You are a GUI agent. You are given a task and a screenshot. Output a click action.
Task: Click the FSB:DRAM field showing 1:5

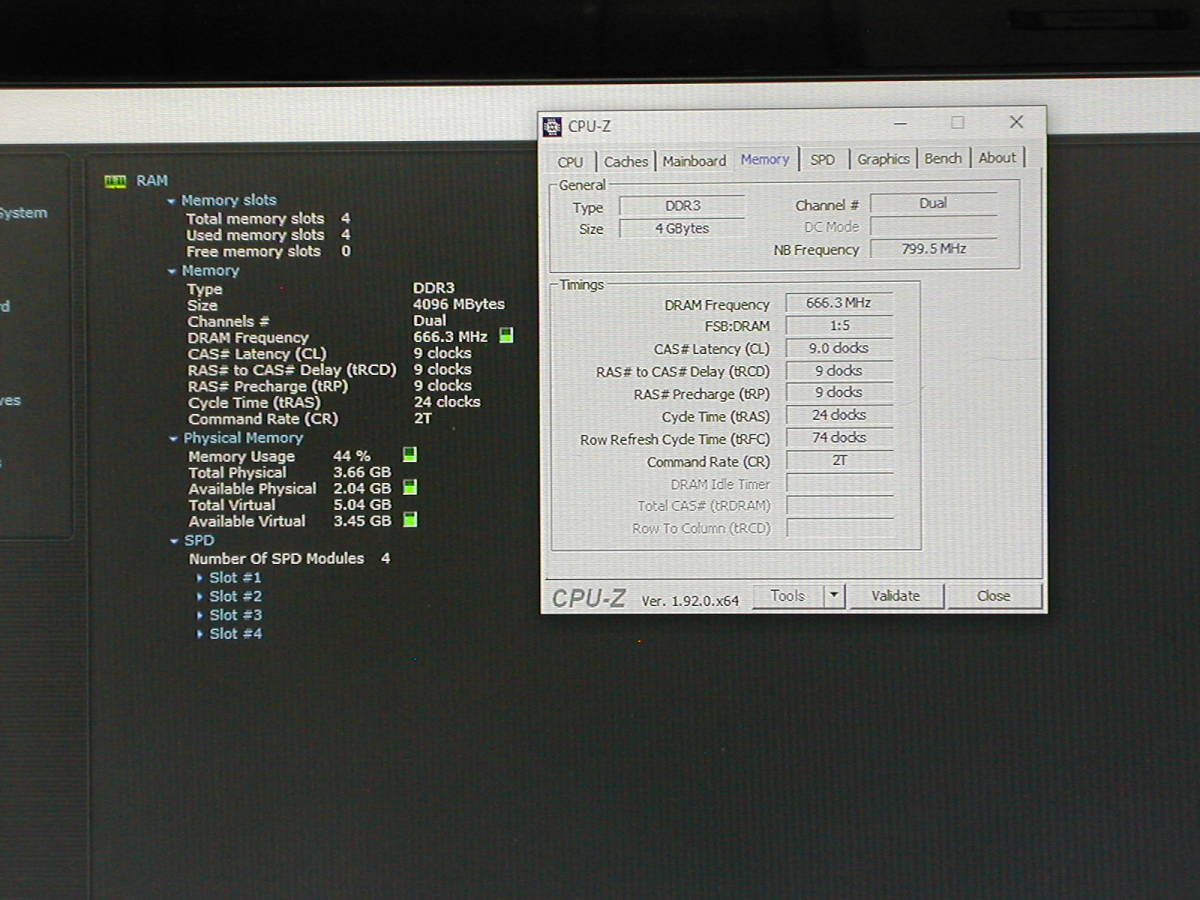(839, 326)
